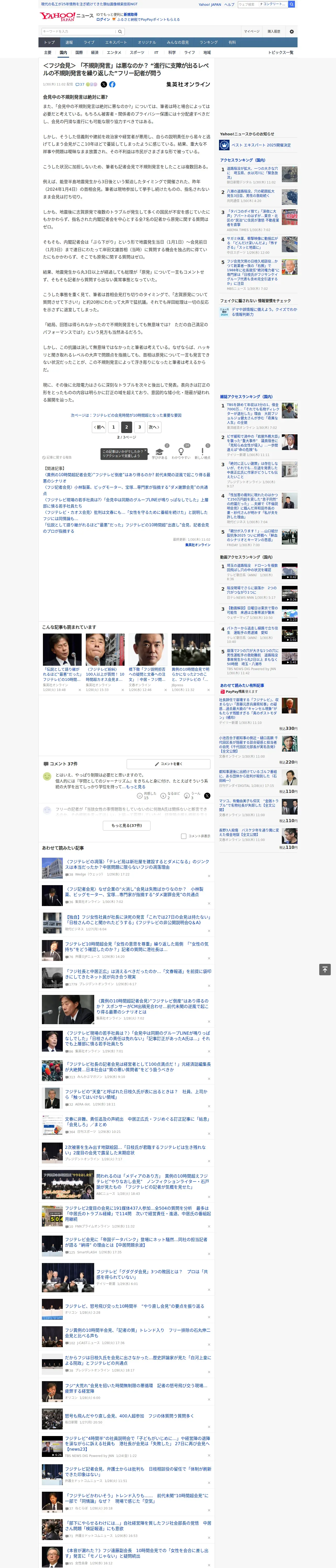Toggle the コメント非表示 checkbox

183,836
